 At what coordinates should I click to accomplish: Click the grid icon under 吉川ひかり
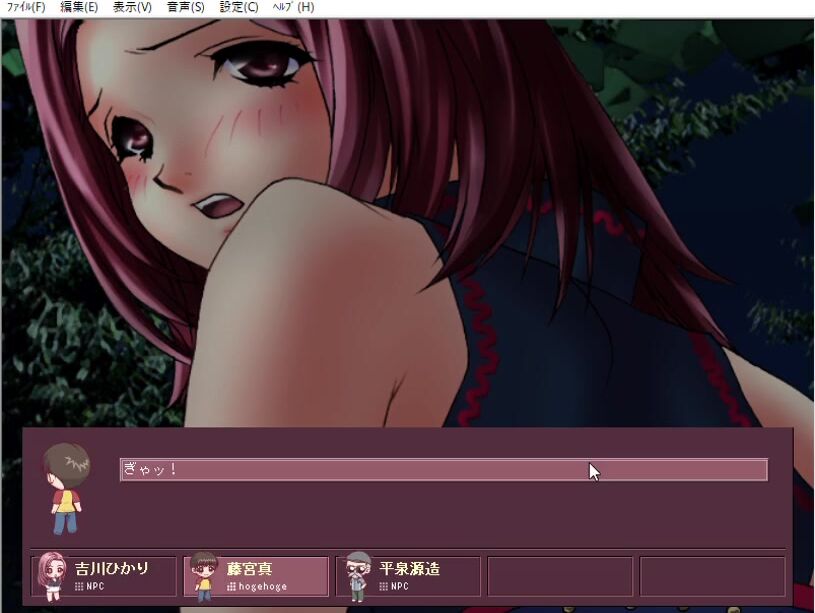(x=79, y=587)
